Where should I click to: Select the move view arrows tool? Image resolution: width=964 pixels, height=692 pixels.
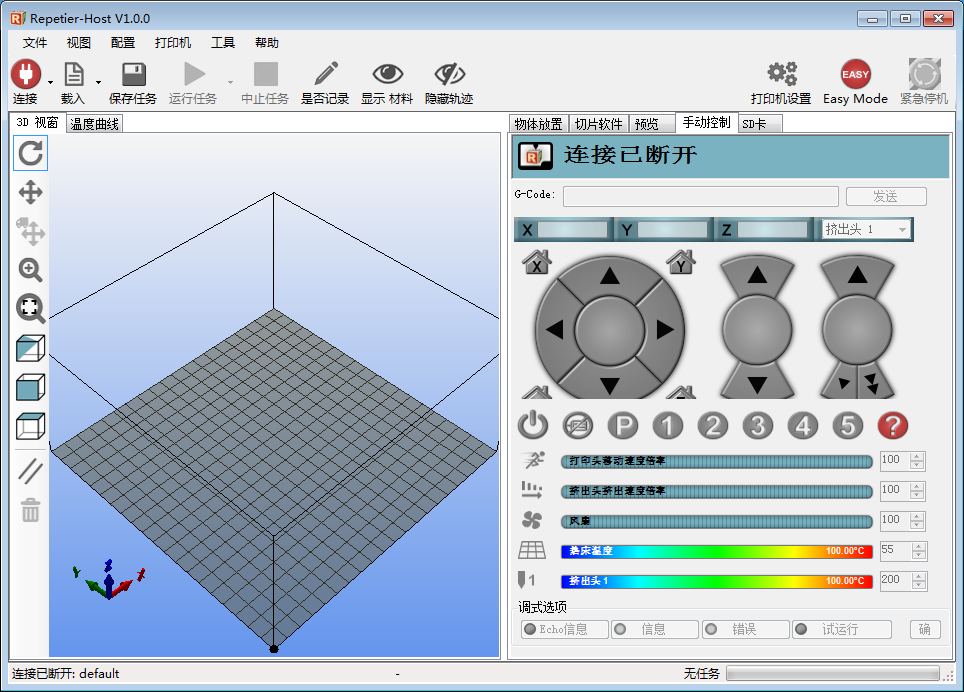30,192
